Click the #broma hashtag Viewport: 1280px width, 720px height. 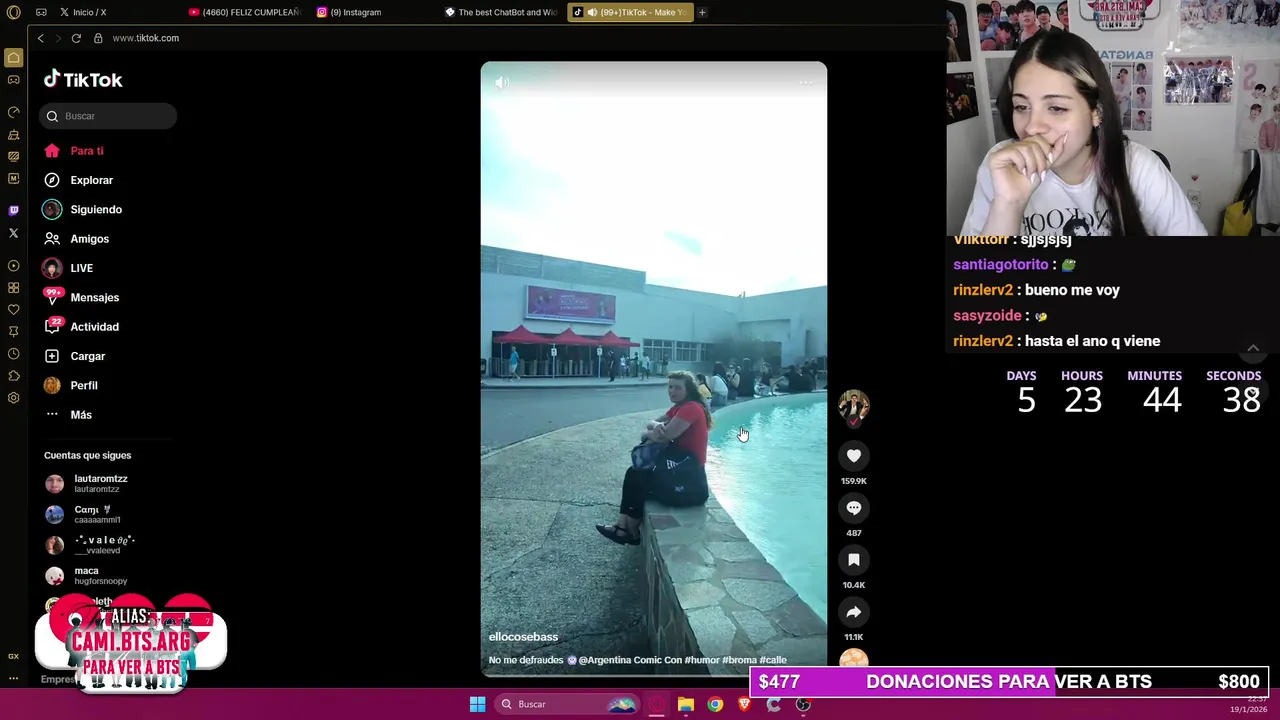(740, 660)
